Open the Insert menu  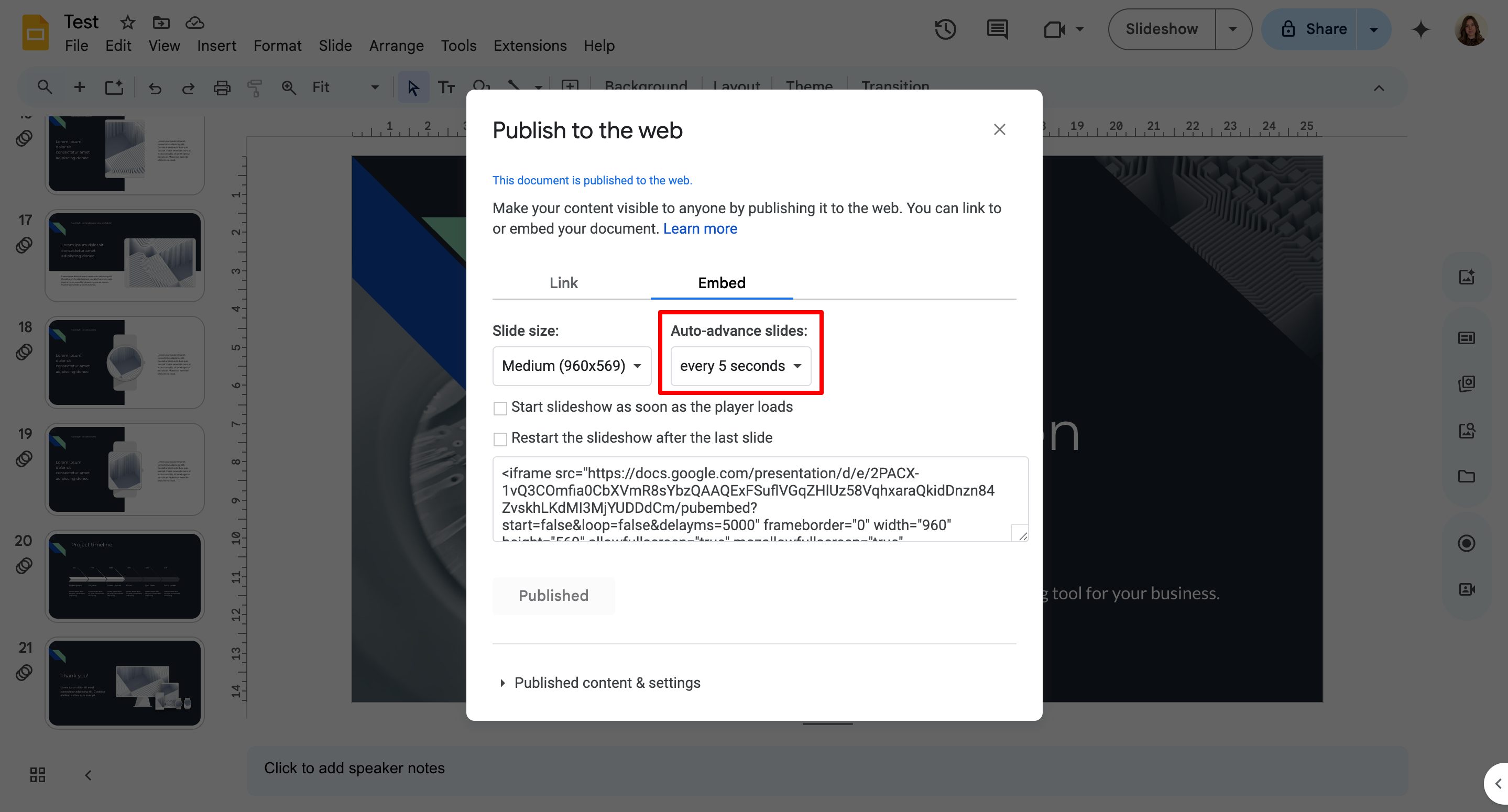(x=216, y=46)
